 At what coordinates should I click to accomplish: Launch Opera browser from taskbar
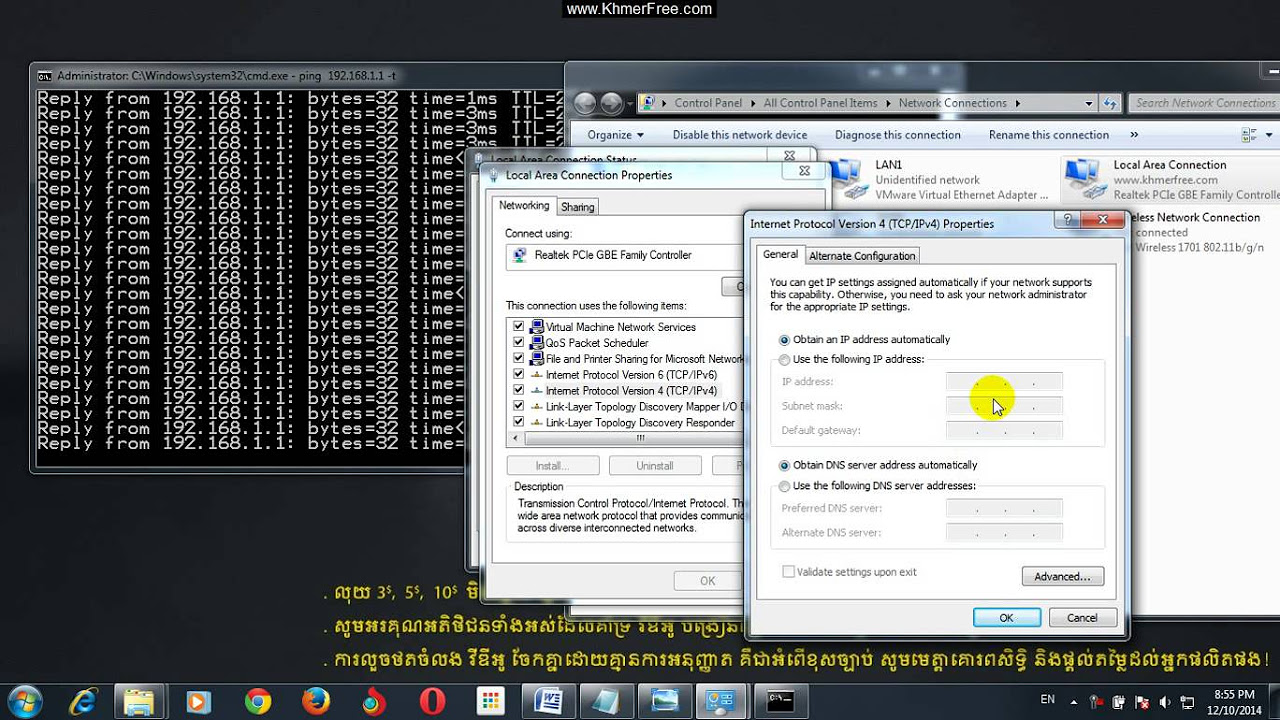pyautogui.click(x=433, y=702)
